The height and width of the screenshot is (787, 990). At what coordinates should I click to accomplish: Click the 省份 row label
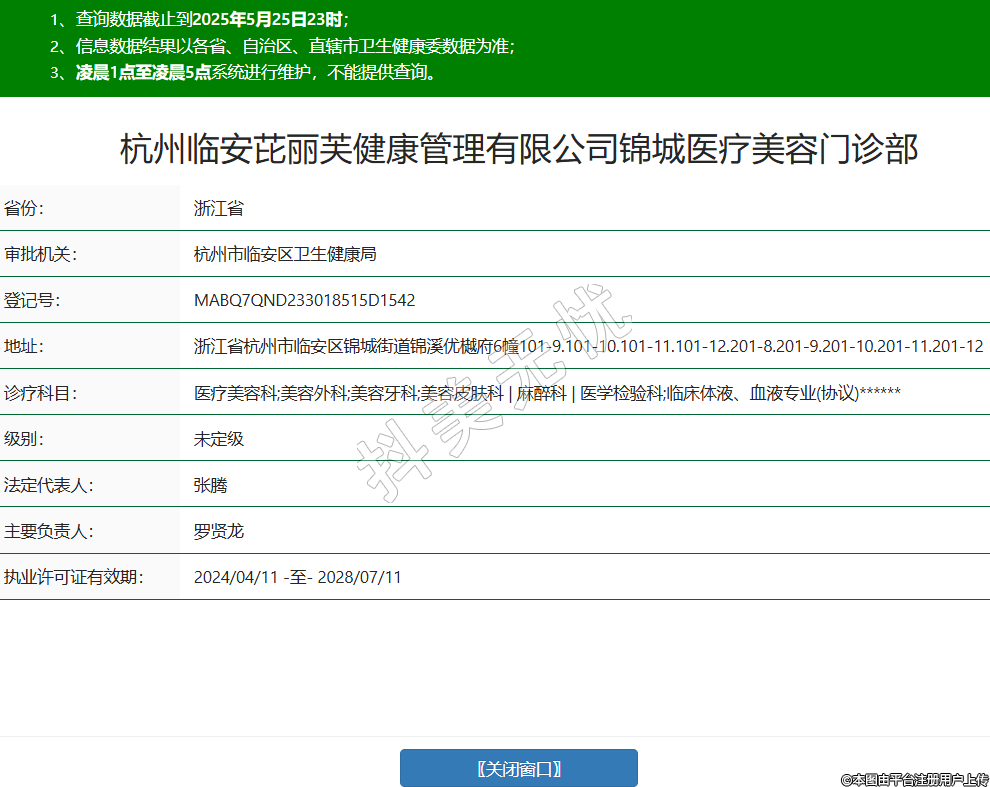[25, 208]
